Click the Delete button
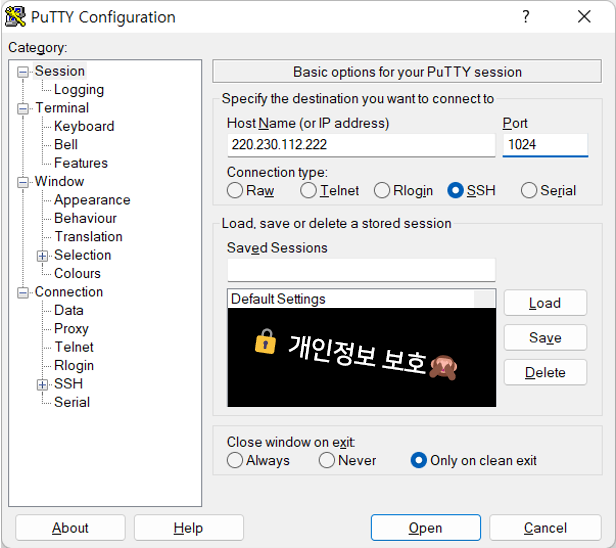This screenshot has width=616, height=548. point(545,372)
